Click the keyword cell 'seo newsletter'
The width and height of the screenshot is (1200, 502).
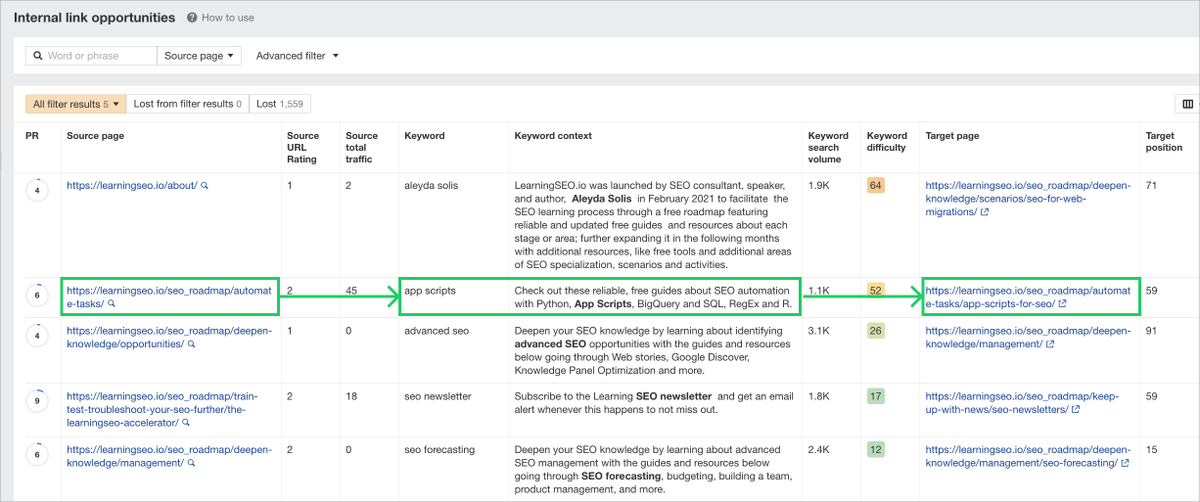[x=438, y=397]
